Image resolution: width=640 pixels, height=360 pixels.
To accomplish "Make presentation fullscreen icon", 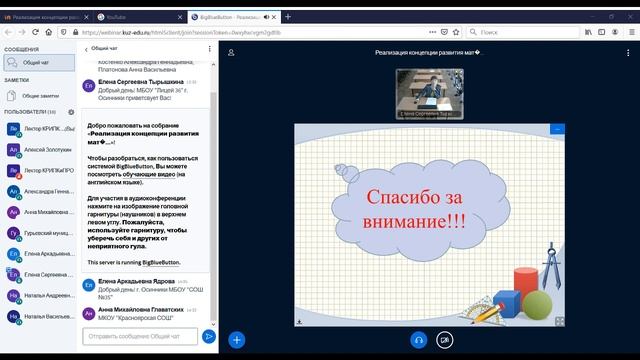I will [560, 322].
